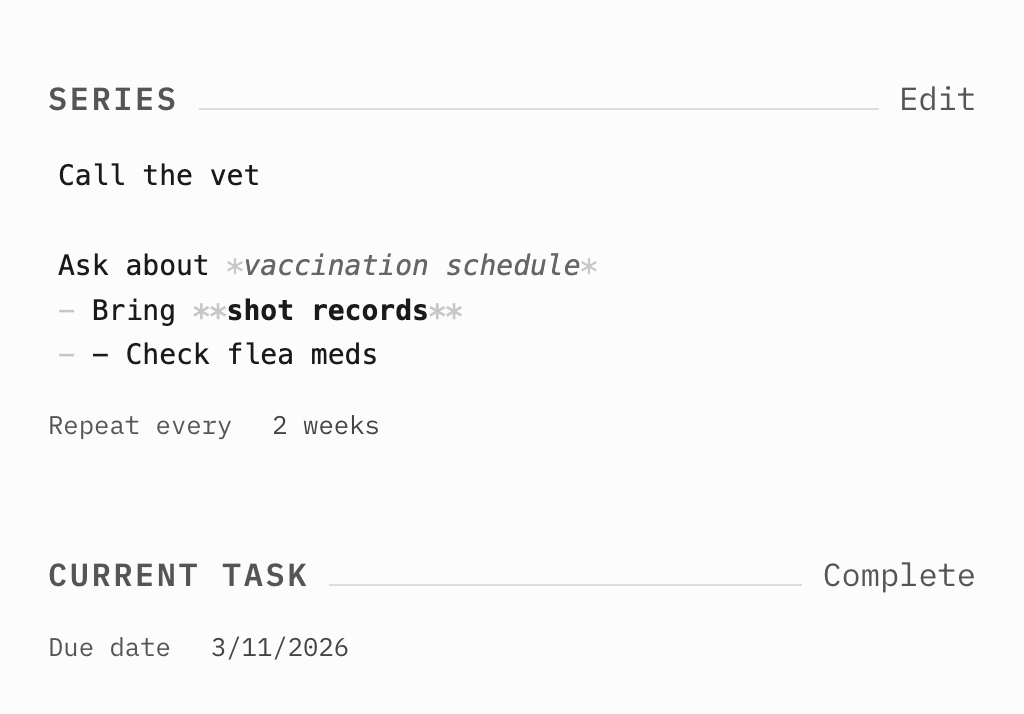The width and height of the screenshot is (1024, 714).
Task: Click the double asterisks after 'shot records'
Action: (445, 311)
